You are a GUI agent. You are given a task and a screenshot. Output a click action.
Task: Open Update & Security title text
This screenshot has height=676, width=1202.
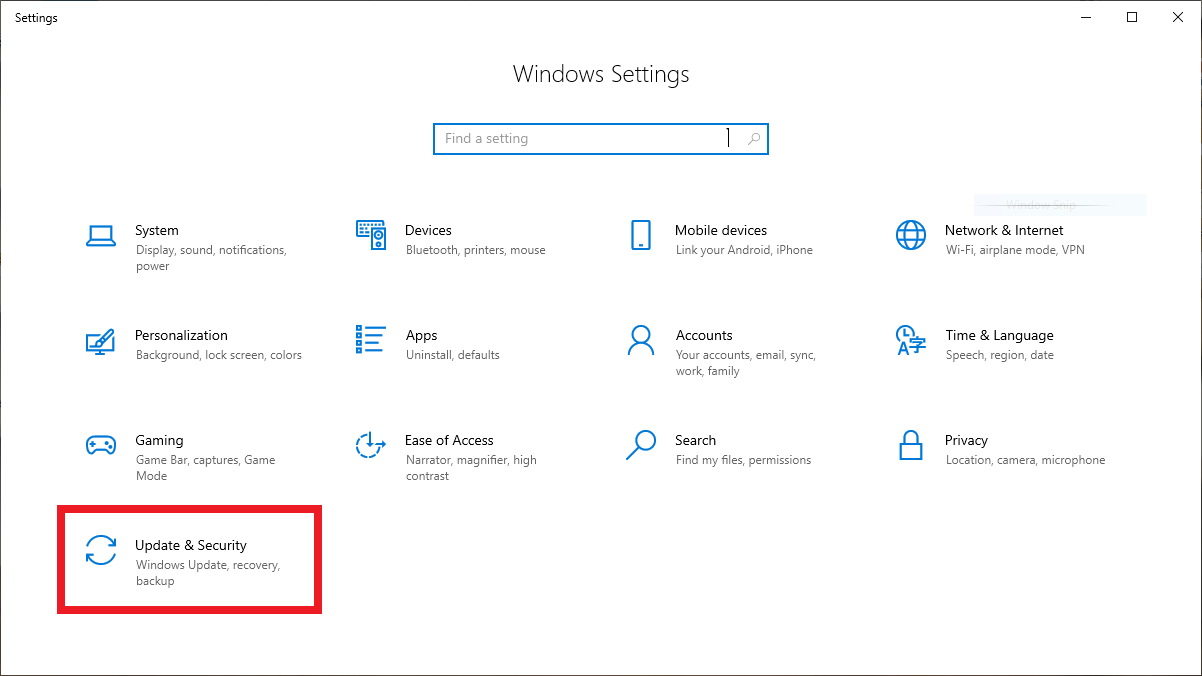coord(191,545)
